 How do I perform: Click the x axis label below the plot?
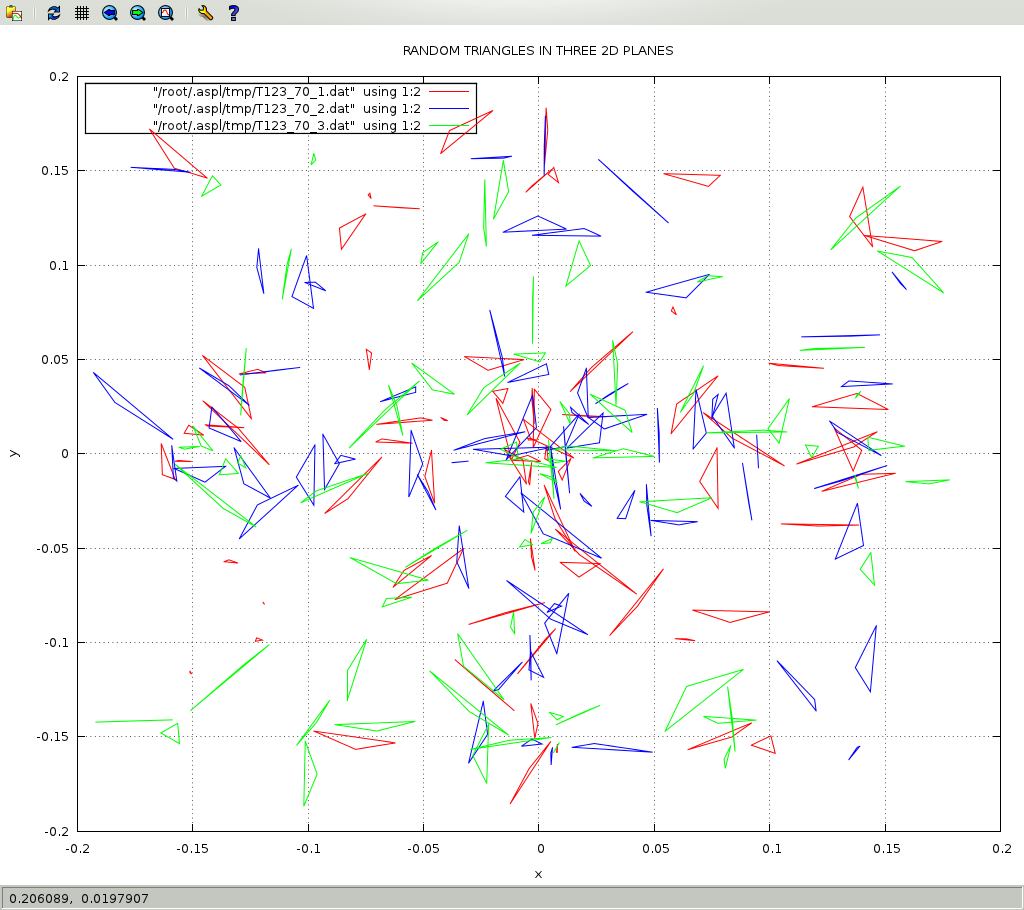pyautogui.click(x=538, y=874)
